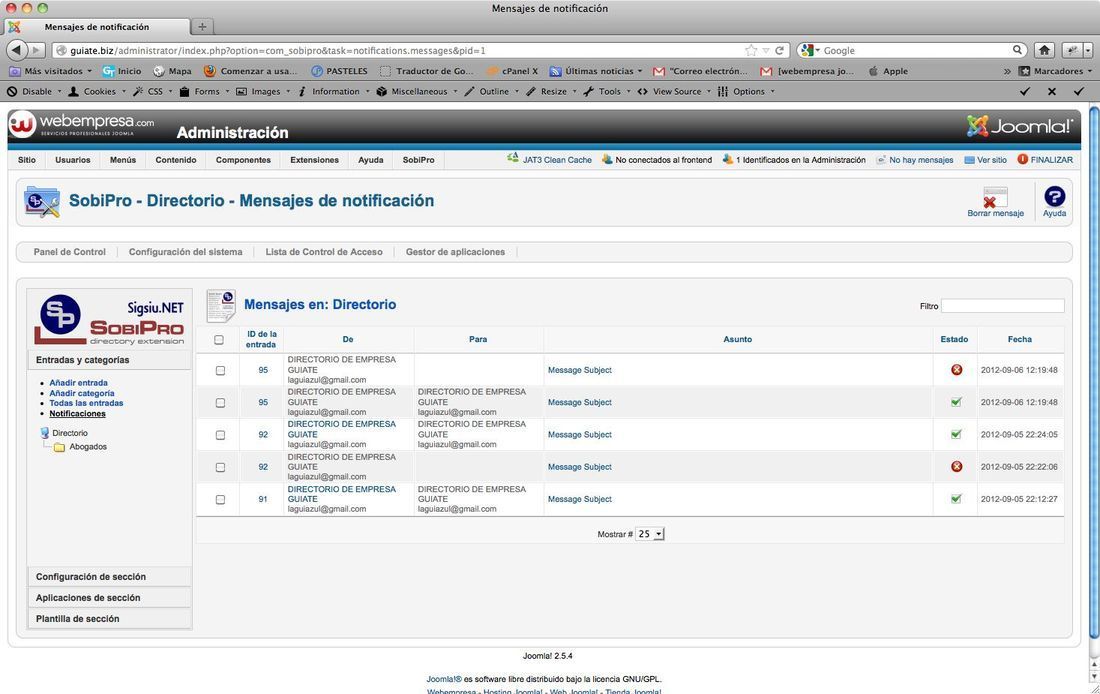Open Gestor de aplicaciones tab
Viewport: 1100px width, 694px height.
pyautogui.click(x=455, y=252)
